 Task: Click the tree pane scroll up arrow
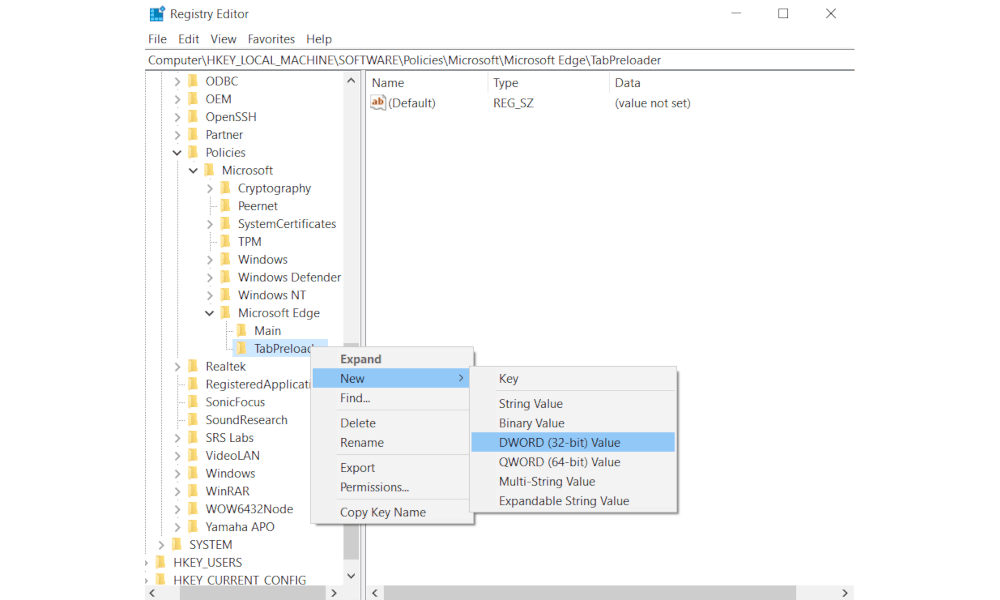(351, 81)
